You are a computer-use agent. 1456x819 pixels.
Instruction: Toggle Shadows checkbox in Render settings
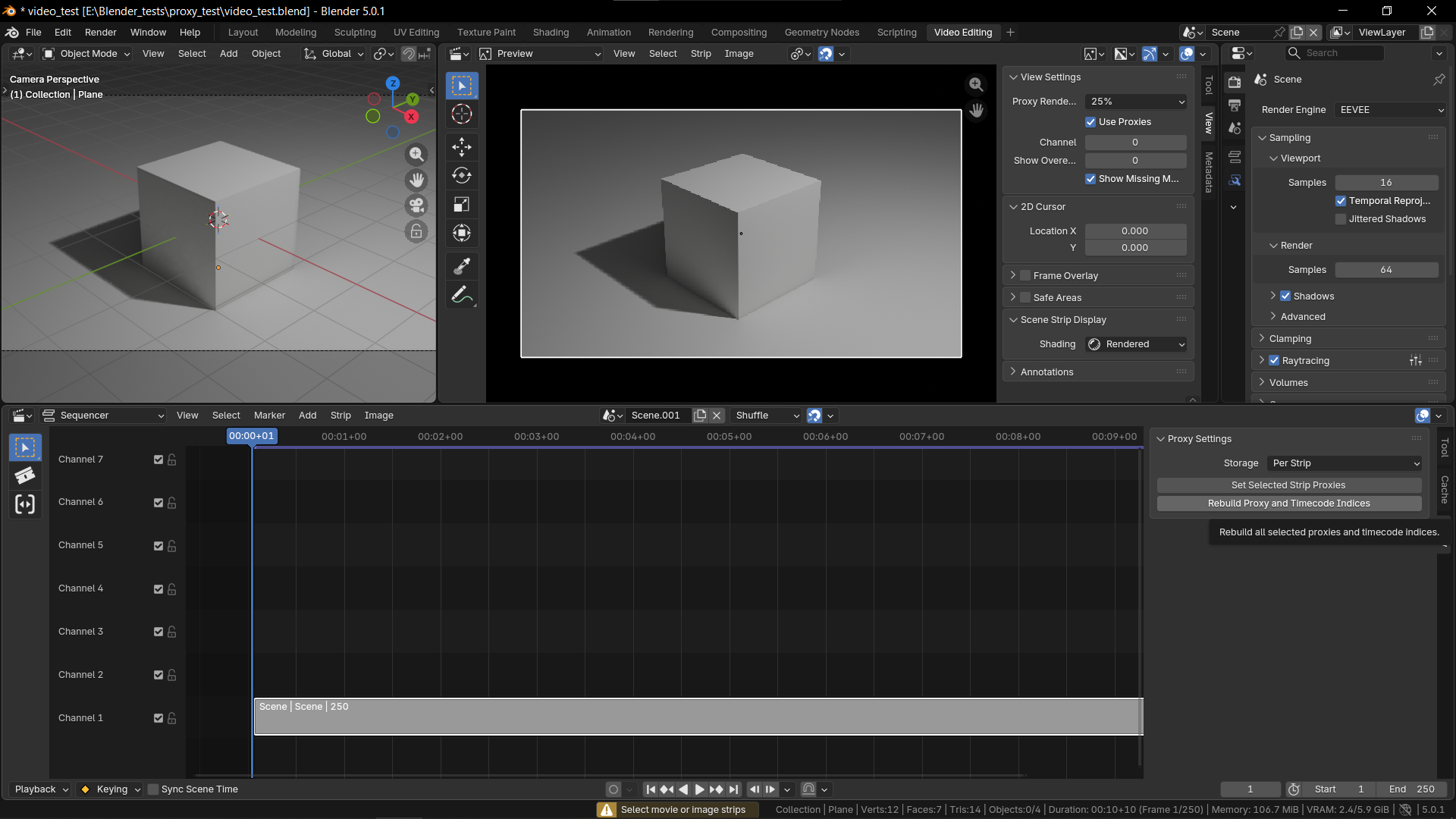tap(1285, 297)
